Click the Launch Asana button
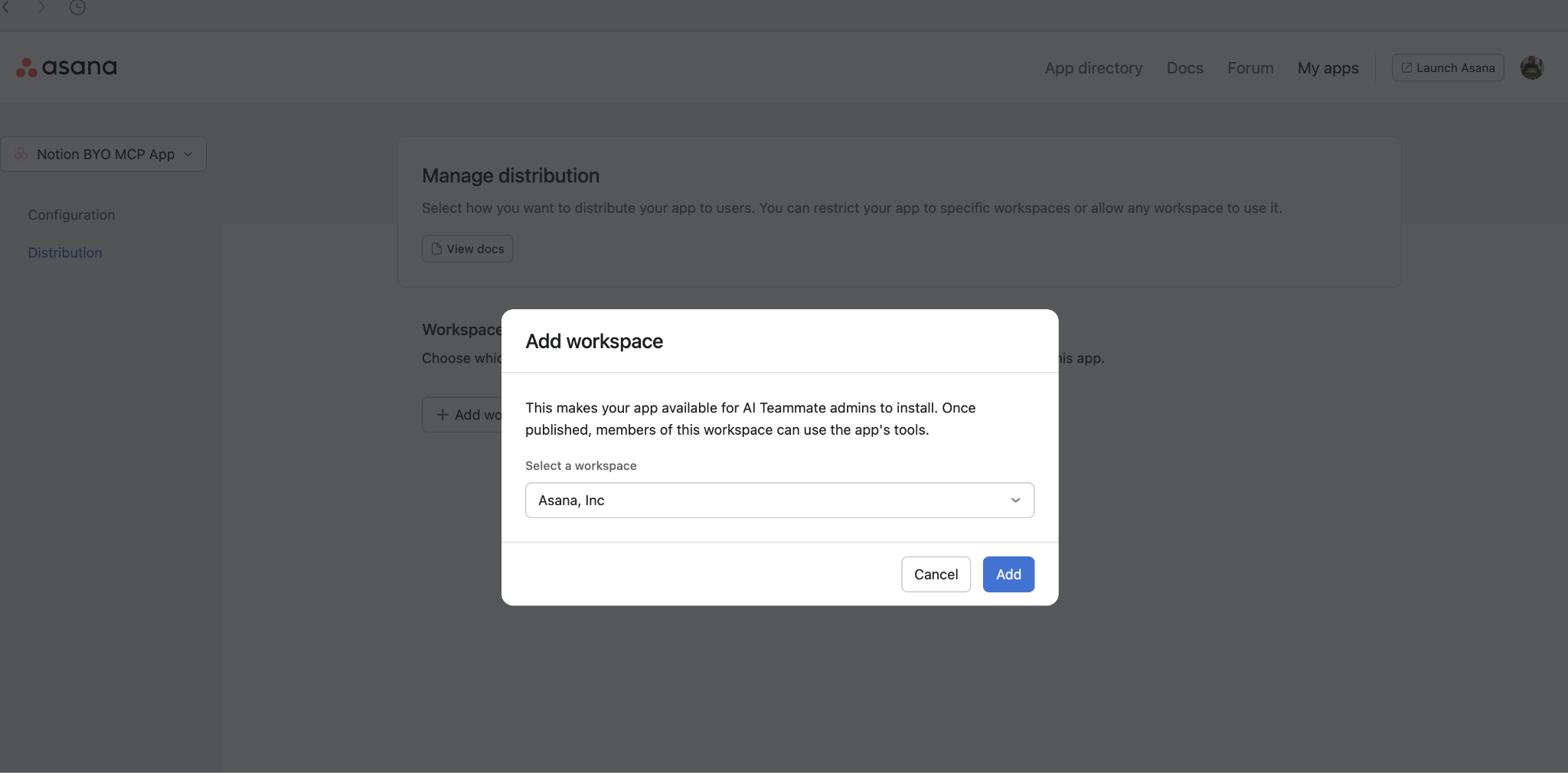The width and height of the screenshot is (1568, 773). pos(1448,67)
